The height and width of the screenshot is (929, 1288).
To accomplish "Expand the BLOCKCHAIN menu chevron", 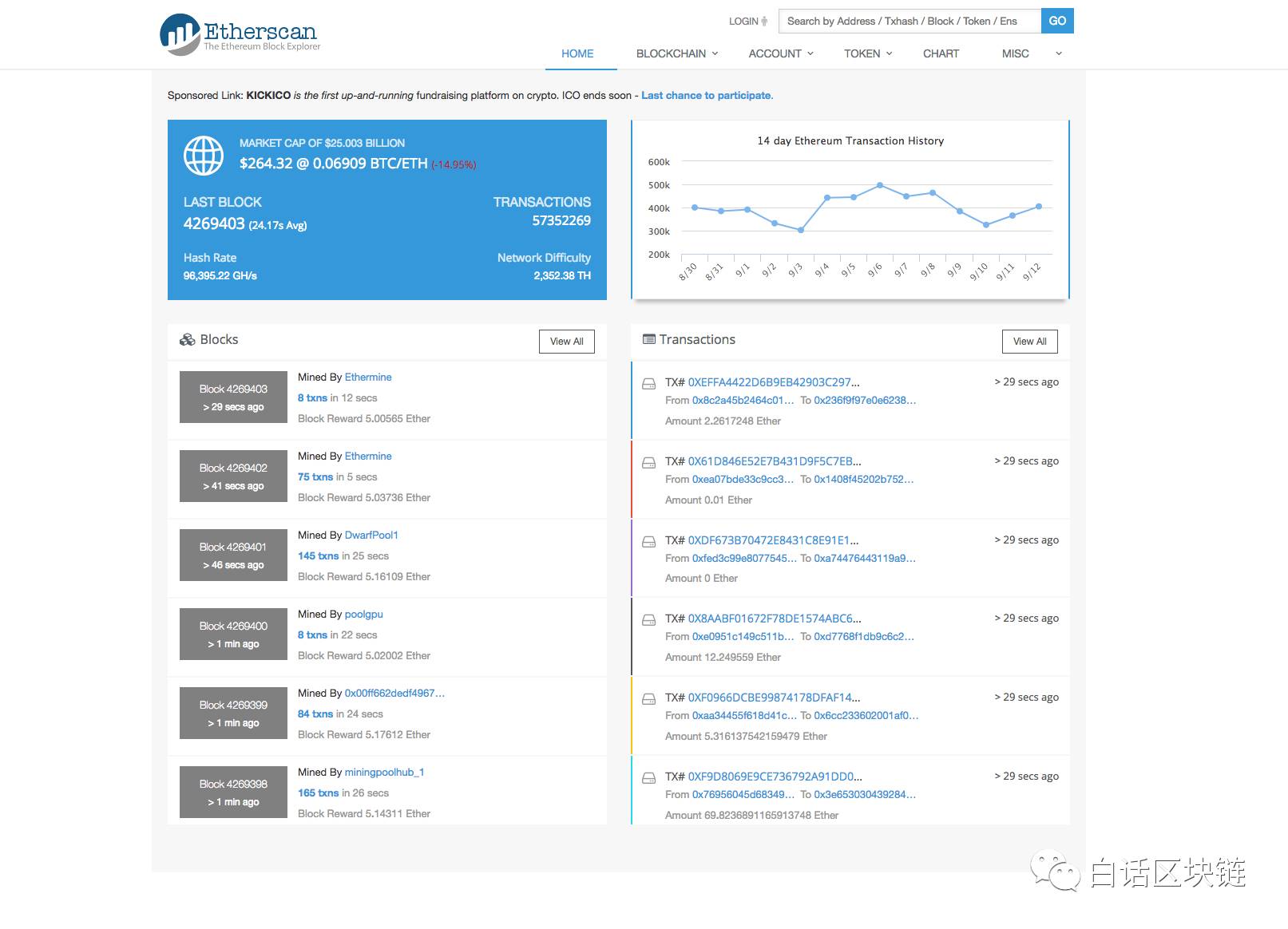I will click(x=715, y=53).
